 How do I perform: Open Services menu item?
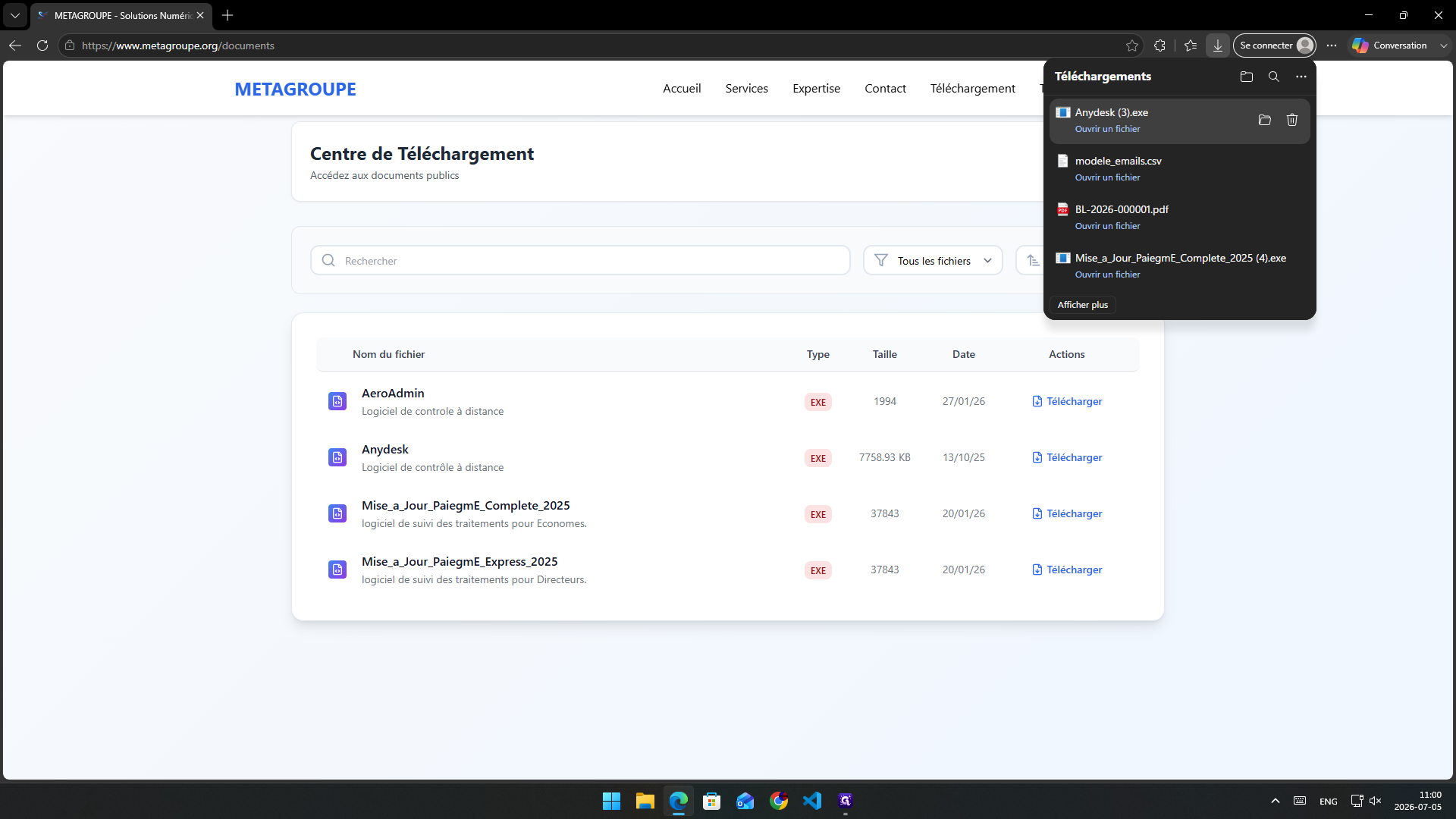[746, 89]
